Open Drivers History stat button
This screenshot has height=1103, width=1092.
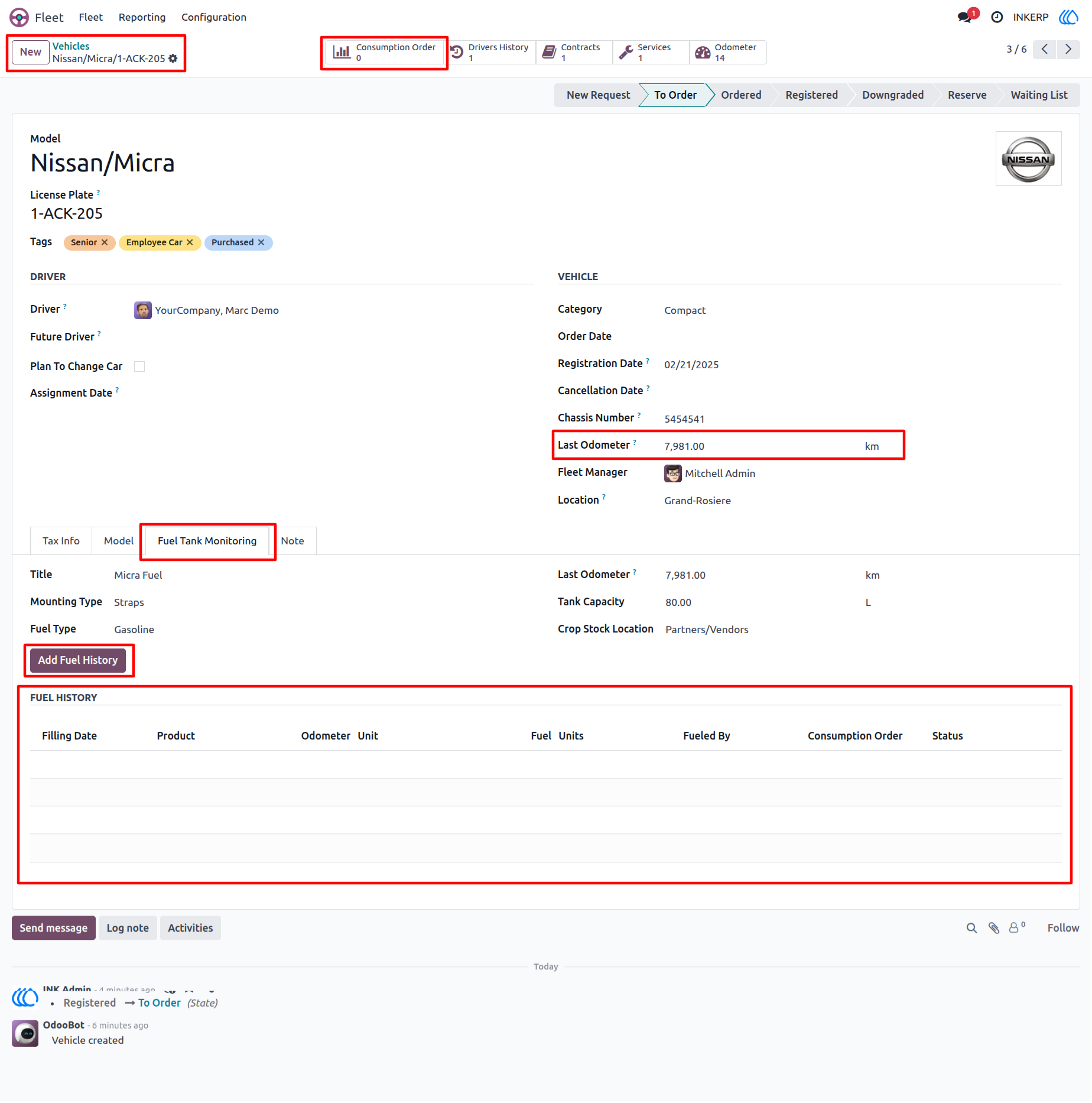[x=490, y=52]
